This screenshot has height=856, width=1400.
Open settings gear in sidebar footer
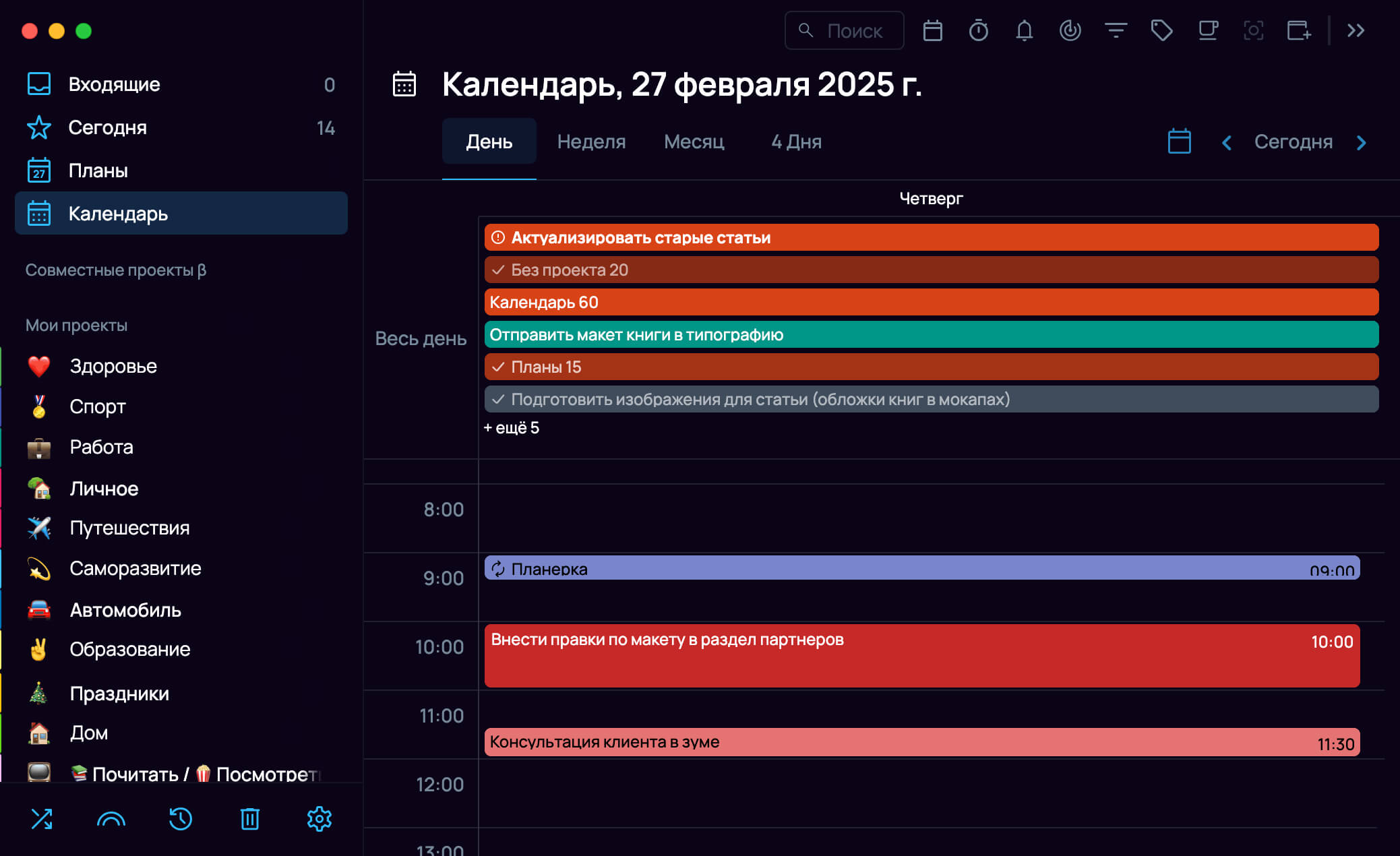pos(319,818)
